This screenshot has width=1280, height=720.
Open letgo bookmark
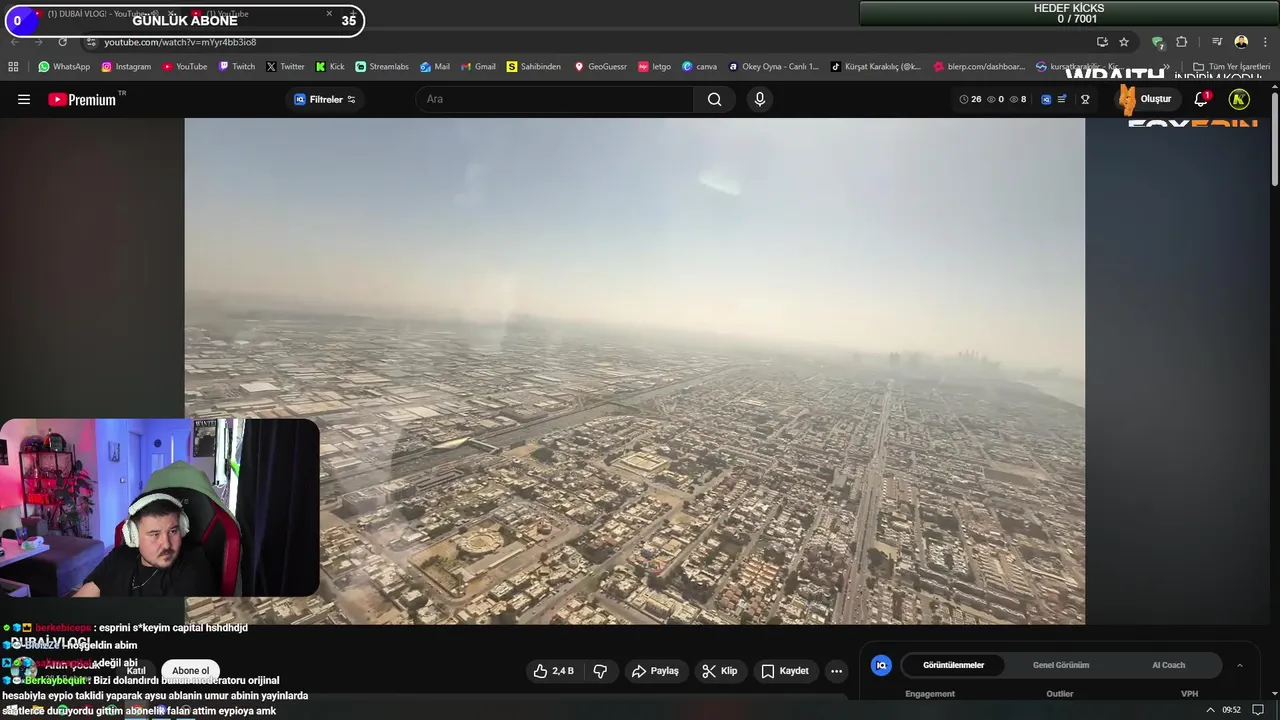(x=654, y=67)
